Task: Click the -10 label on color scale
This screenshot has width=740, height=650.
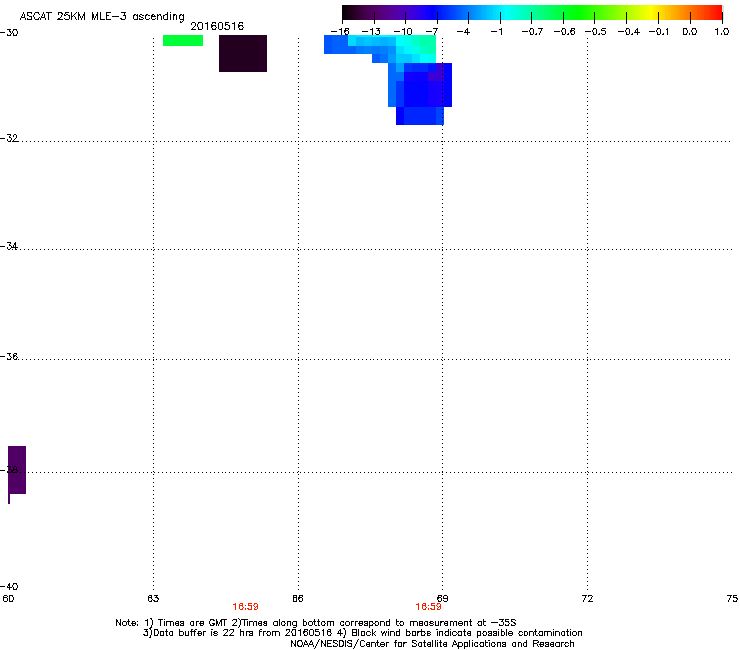Action: point(403,32)
